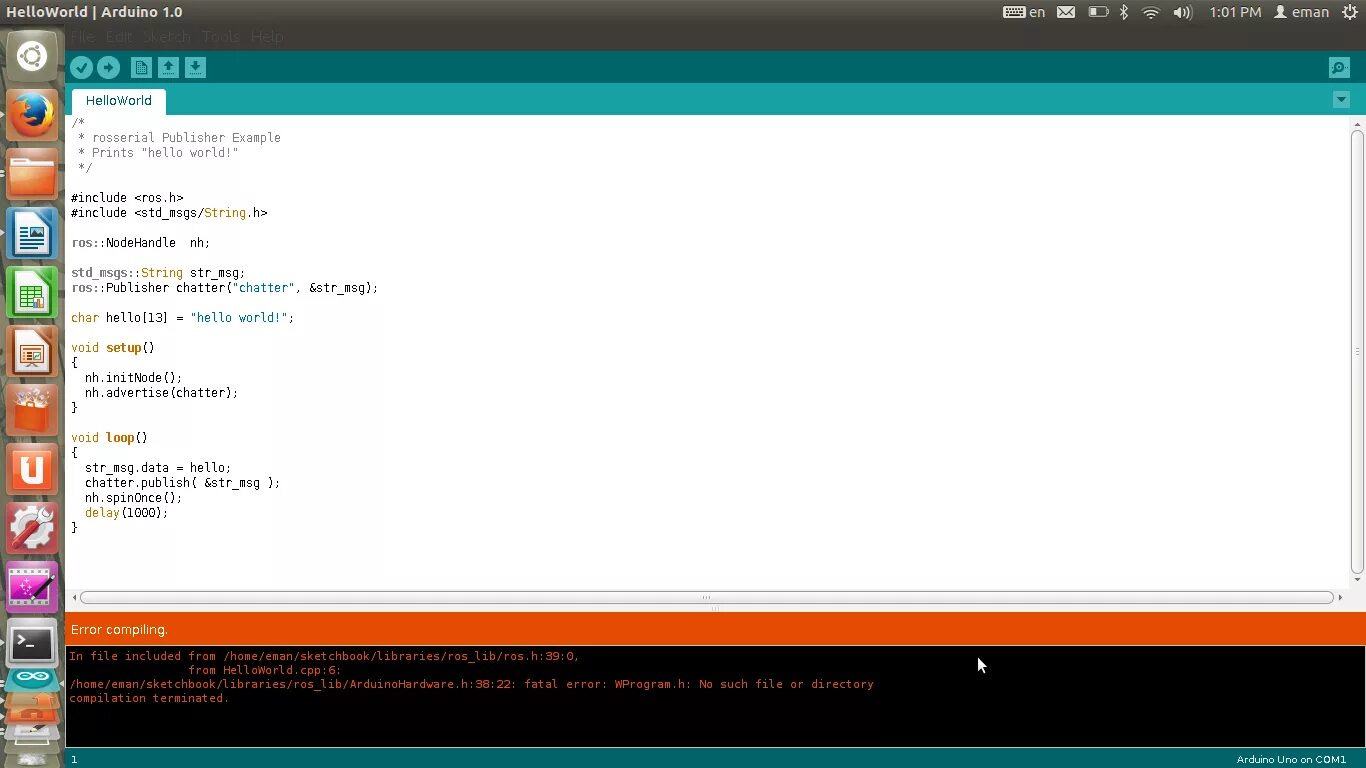Click 'Arduino Uno on COM1' status text

pyautogui.click(x=1291, y=759)
